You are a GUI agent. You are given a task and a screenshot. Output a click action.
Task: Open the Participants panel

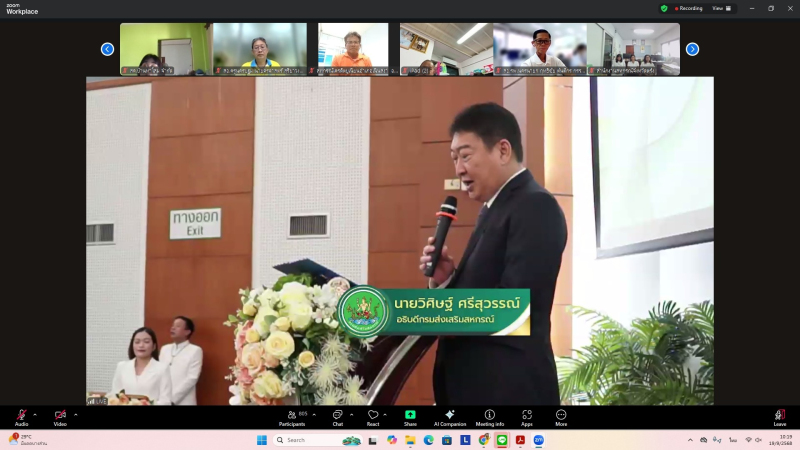pyautogui.click(x=292, y=416)
